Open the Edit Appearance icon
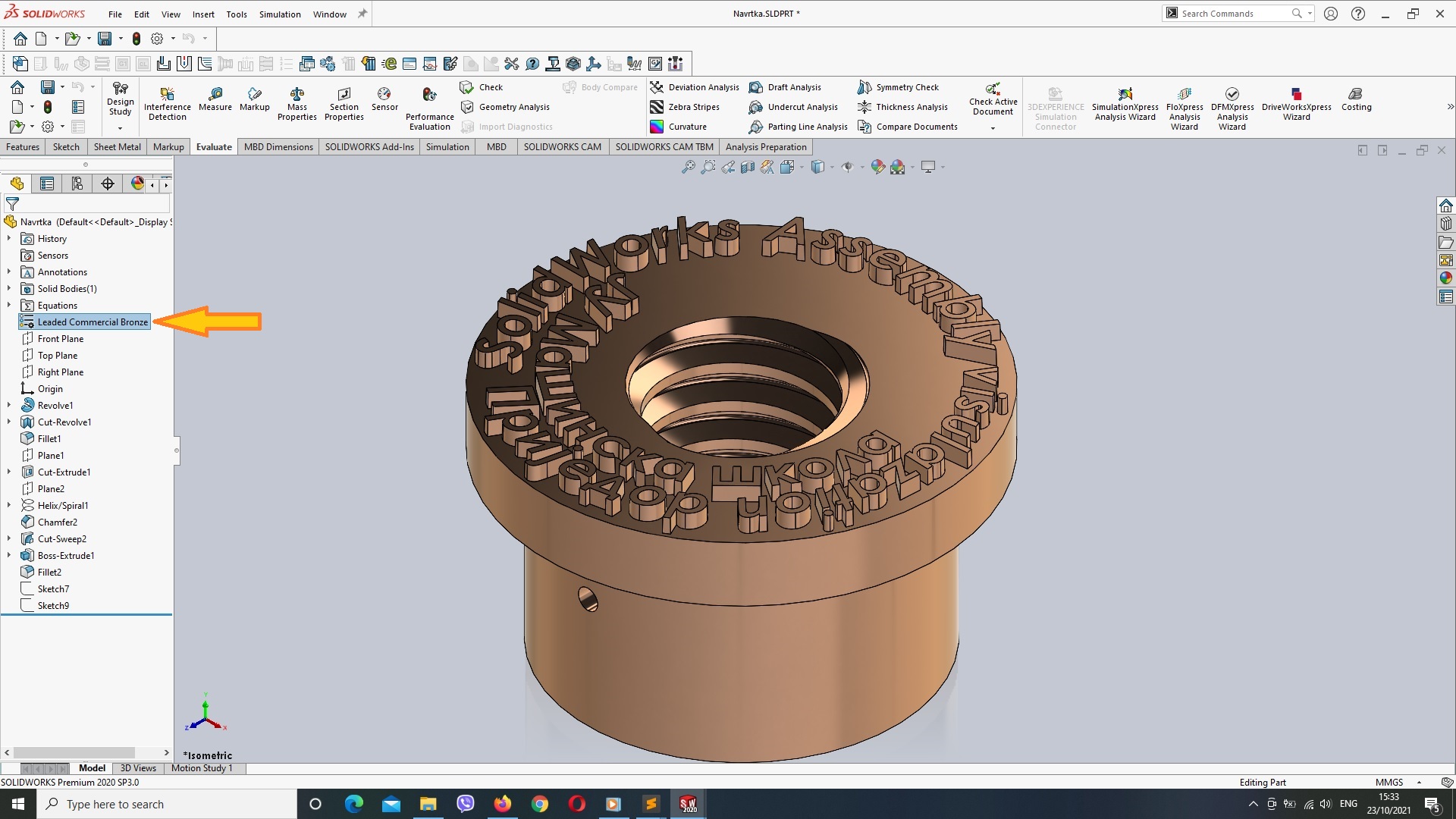Image resolution: width=1456 pixels, height=819 pixels. [x=877, y=167]
